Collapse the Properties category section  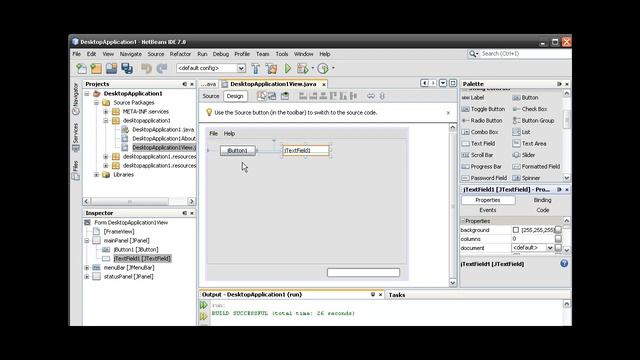point(463,221)
